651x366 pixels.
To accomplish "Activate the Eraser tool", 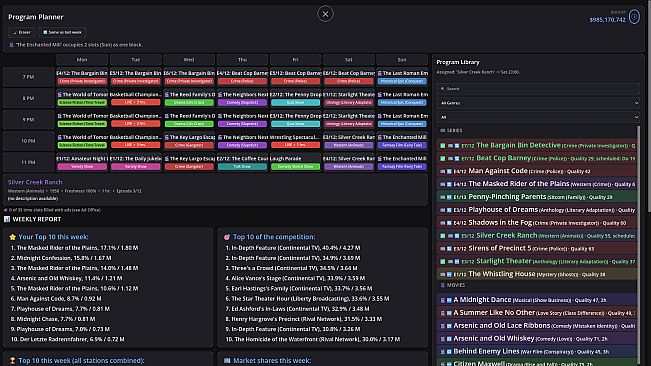I will [22, 32].
